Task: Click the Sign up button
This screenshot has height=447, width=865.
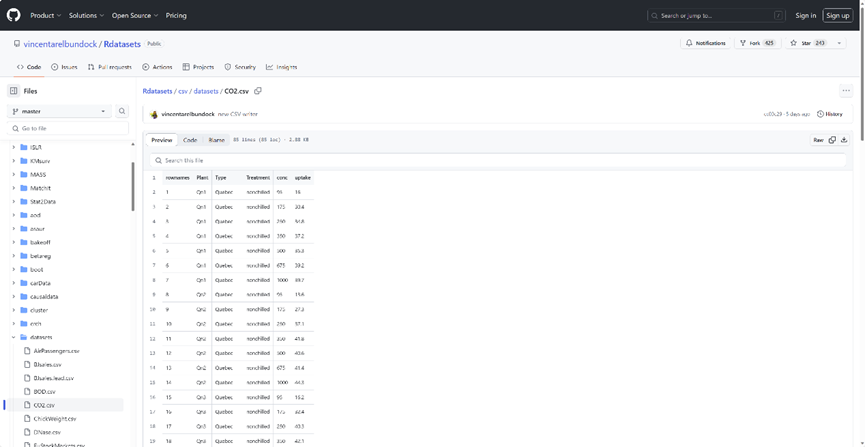Action: 837,15
